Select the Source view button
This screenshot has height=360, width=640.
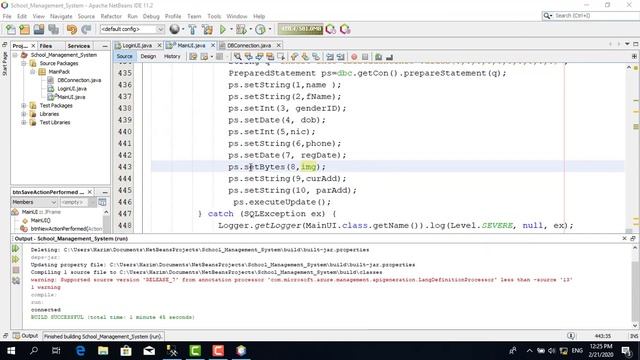124,57
